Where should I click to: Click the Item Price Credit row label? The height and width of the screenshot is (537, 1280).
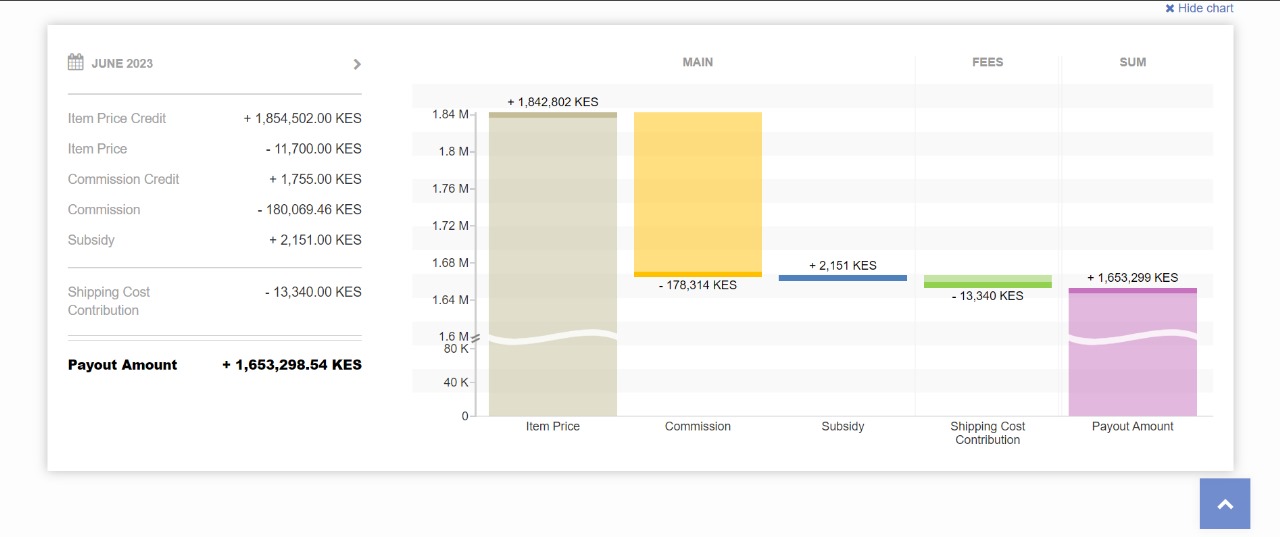tap(117, 118)
